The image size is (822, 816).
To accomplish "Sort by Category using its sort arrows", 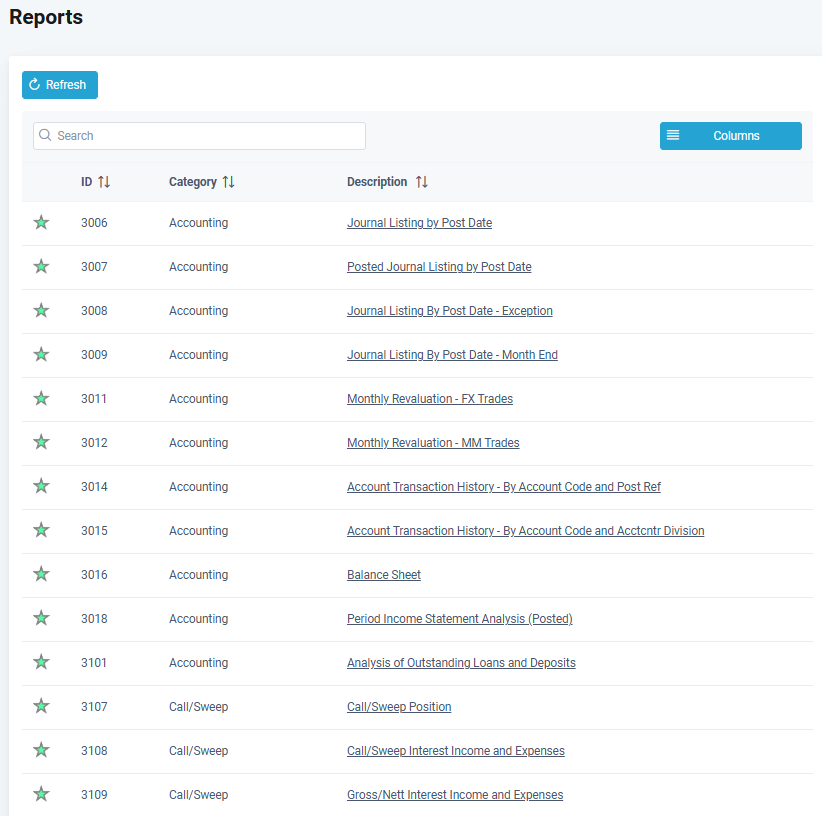I will click(x=229, y=182).
